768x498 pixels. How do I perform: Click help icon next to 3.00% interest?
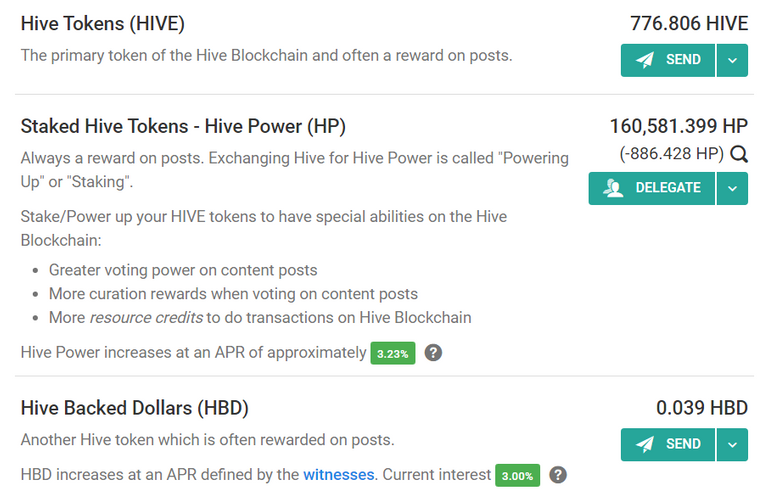point(558,474)
